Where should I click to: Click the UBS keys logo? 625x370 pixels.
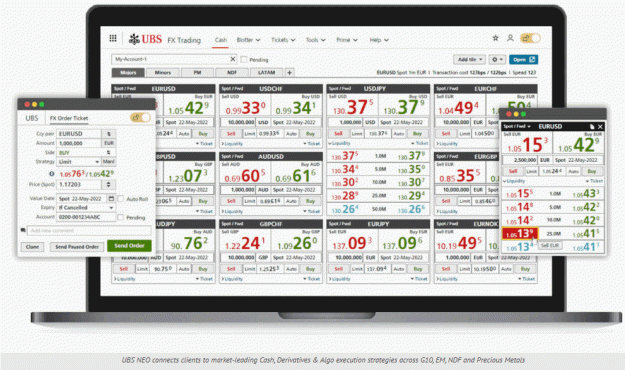(x=134, y=39)
